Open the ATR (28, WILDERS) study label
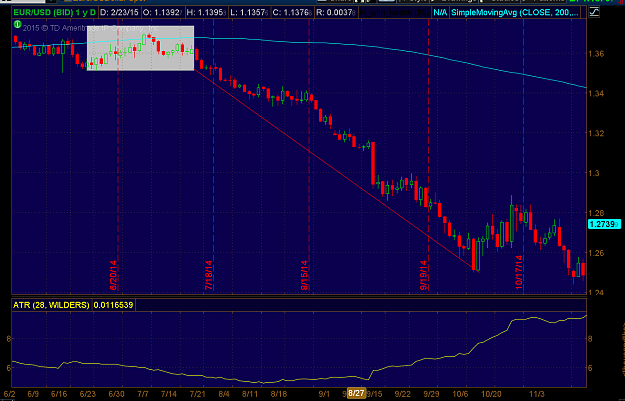Viewport: 625px width, 401px height. click(x=51, y=305)
